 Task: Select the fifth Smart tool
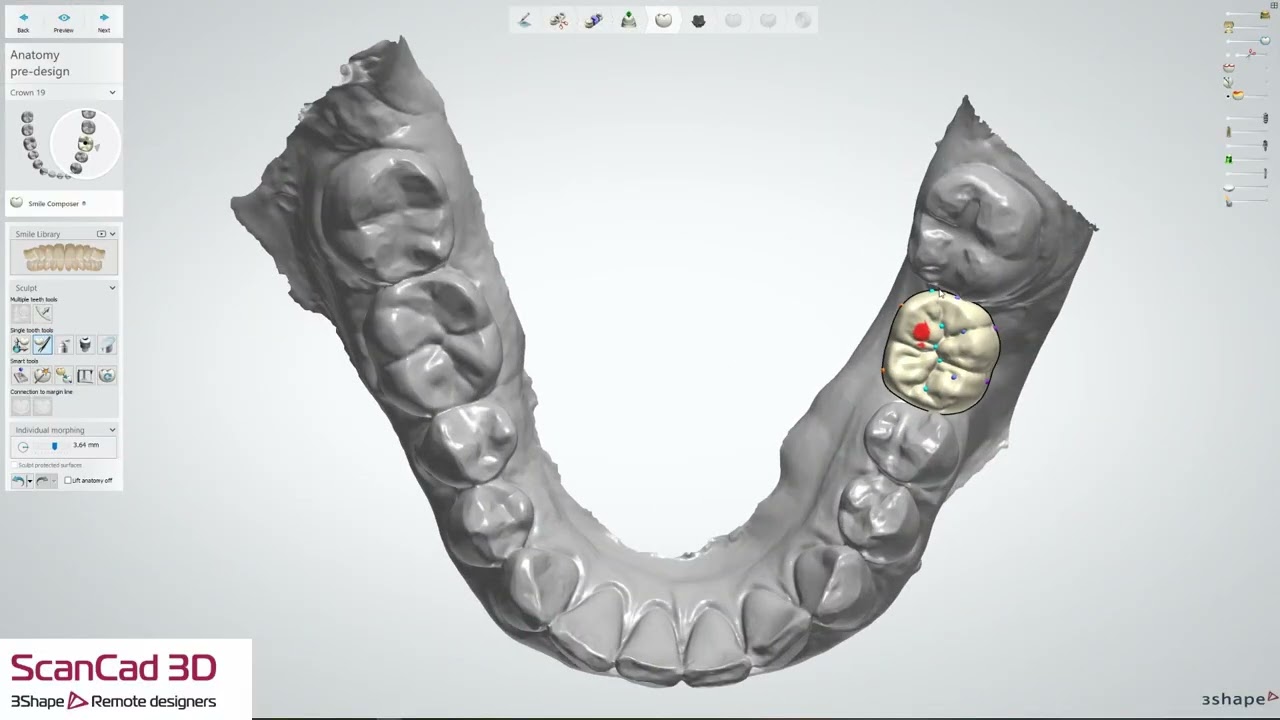(106, 375)
